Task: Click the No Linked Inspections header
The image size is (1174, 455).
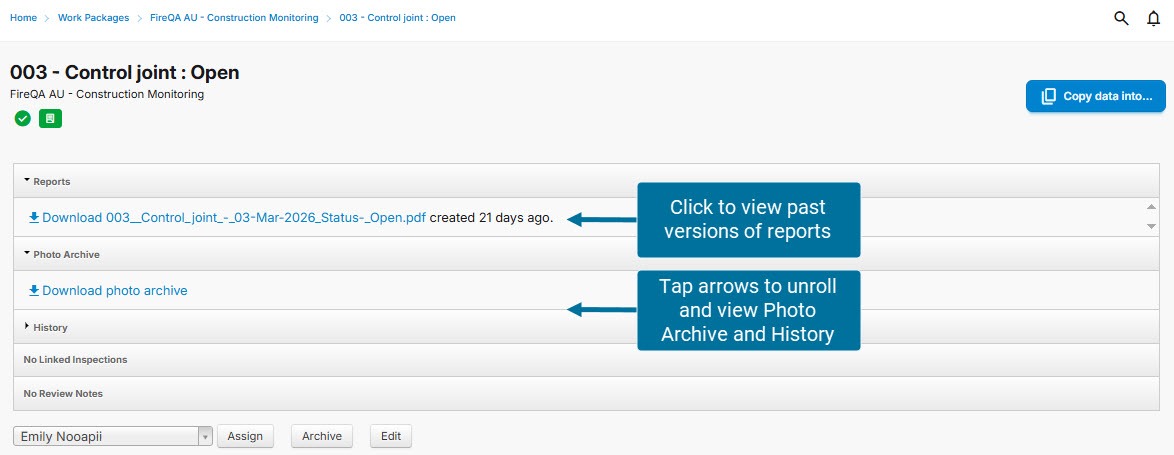Action: tap(75, 360)
